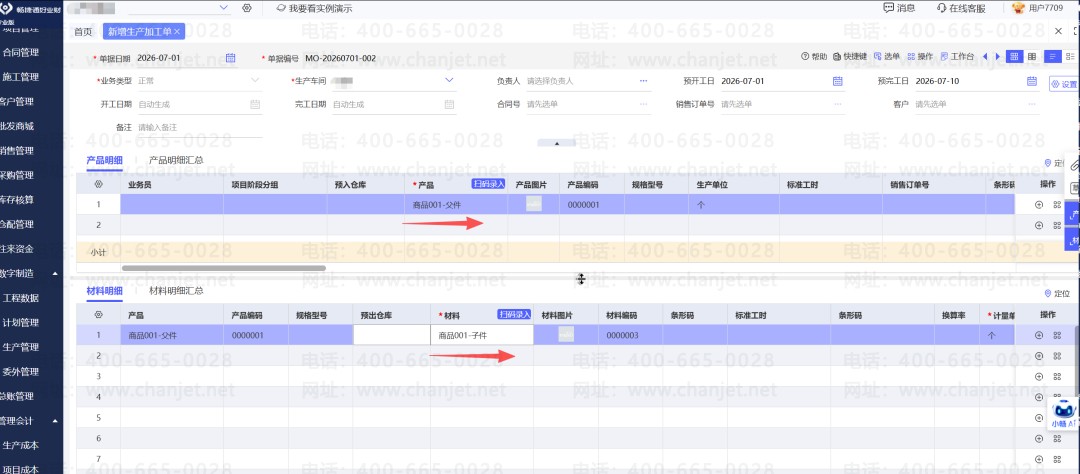Close the 新增生产加工单 tab
Viewport: 1080px width, 474px height.
point(177,32)
